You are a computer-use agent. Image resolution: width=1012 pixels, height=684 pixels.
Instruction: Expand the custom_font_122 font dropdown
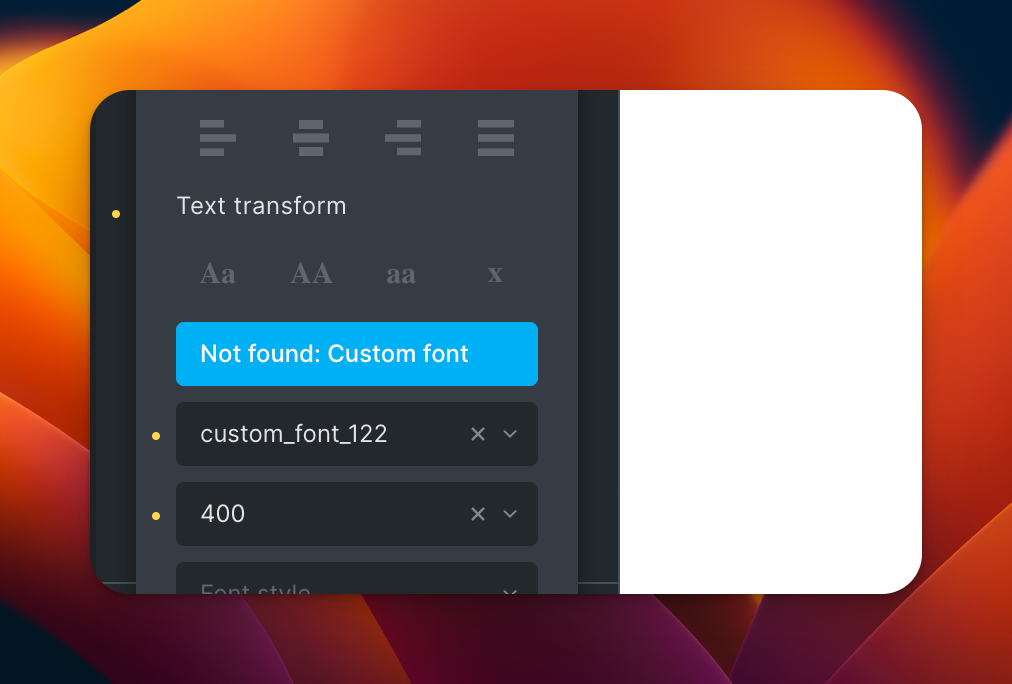point(510,434)
